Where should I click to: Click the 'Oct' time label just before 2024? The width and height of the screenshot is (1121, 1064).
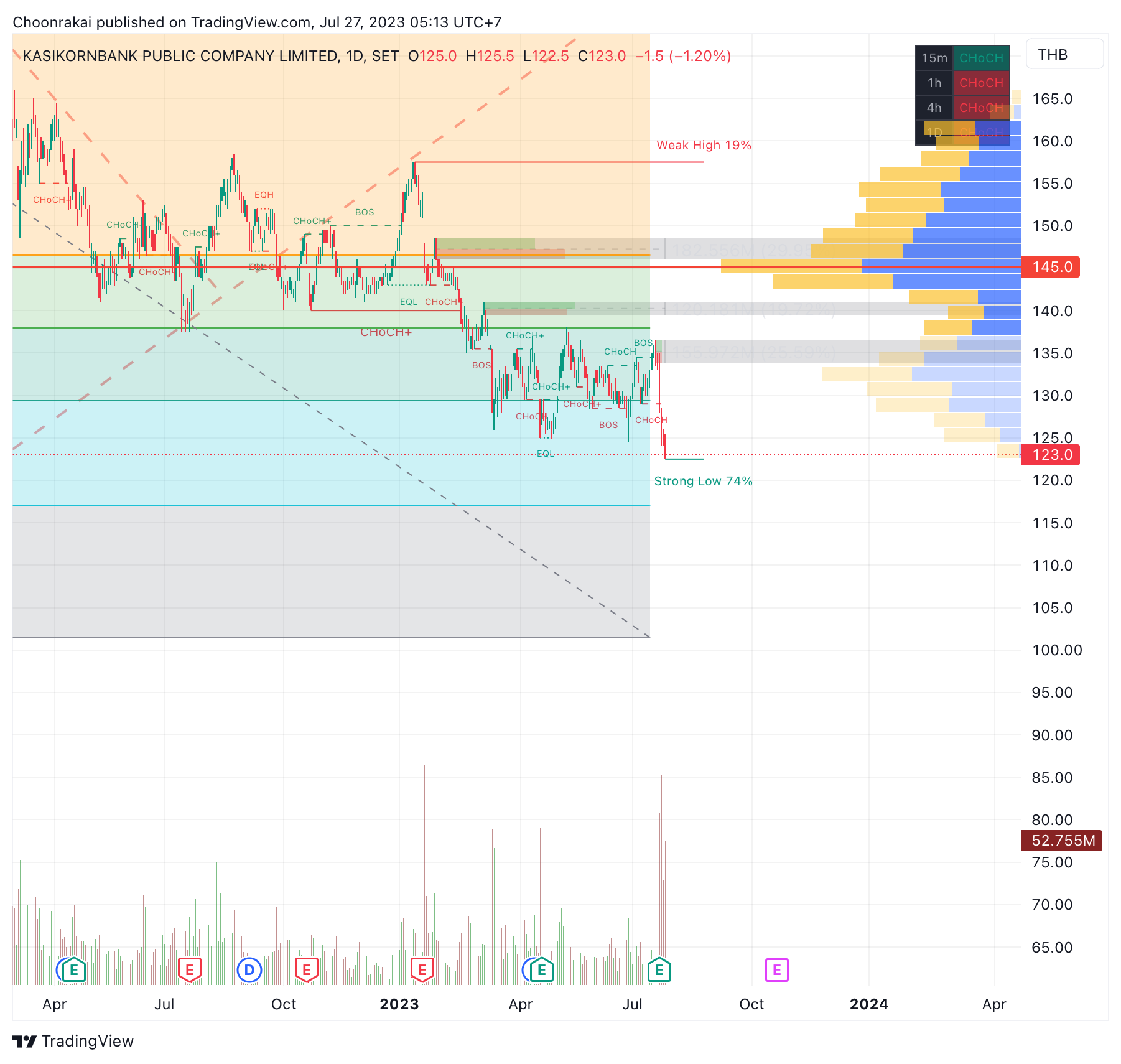point(751,1004)
